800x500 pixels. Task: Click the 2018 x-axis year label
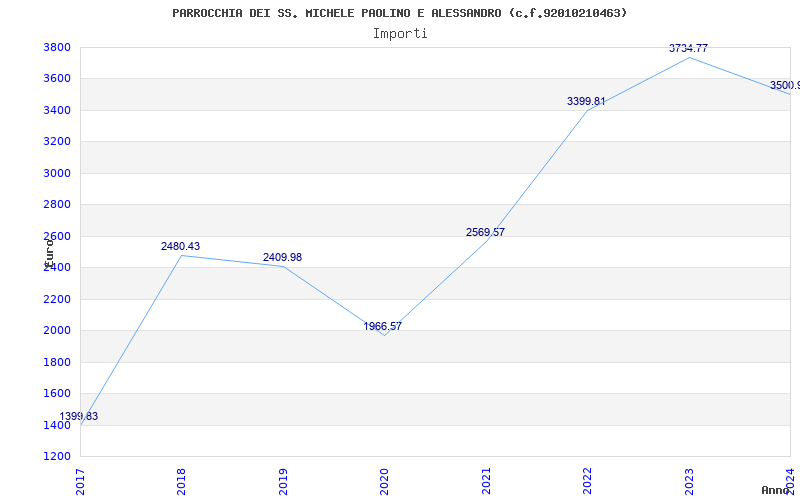pyautogui.click(x=181, y=482)
